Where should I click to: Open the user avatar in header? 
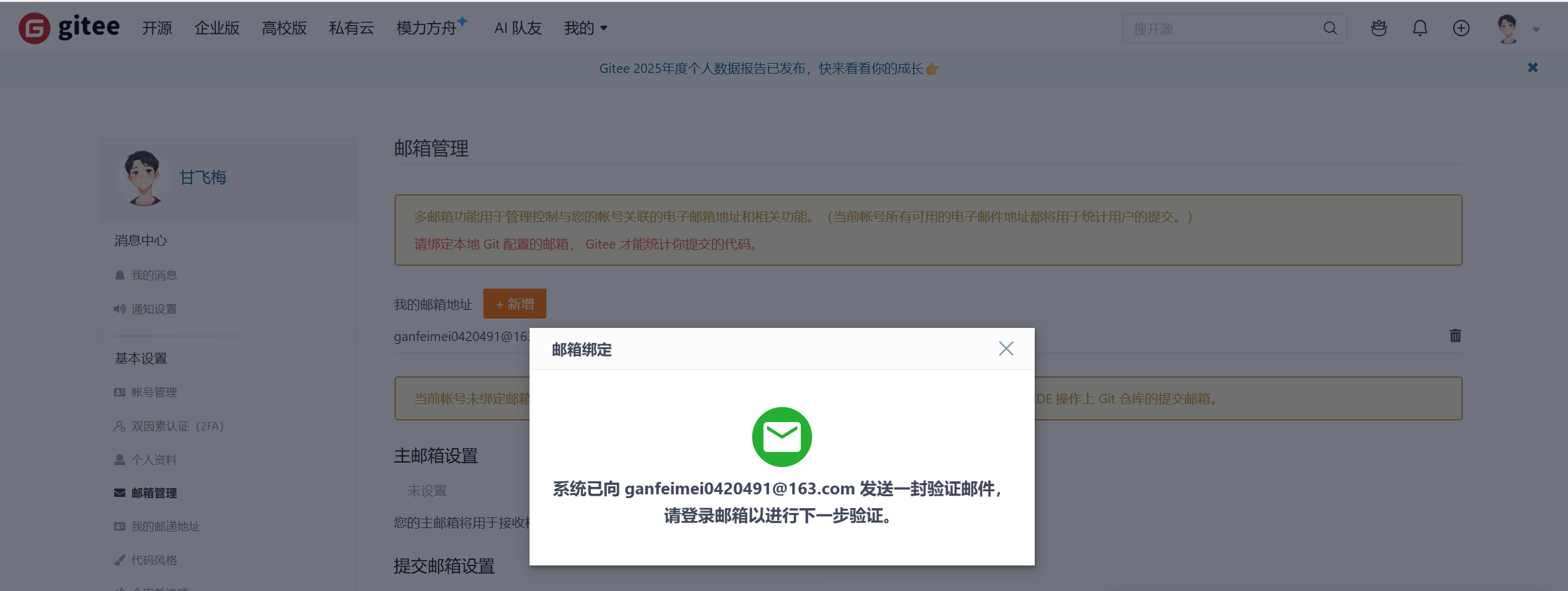tap(1508, 29)
